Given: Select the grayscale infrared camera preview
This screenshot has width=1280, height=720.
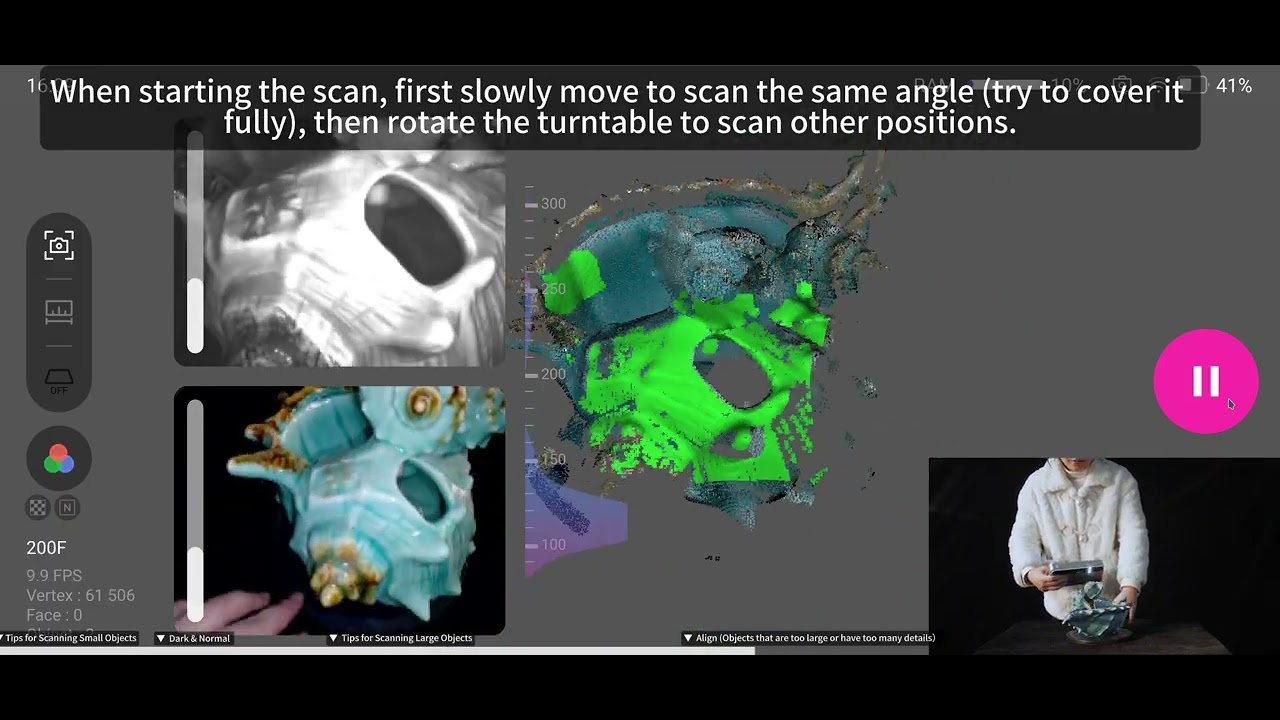Looking at the screenshot, I should [340, 242].
